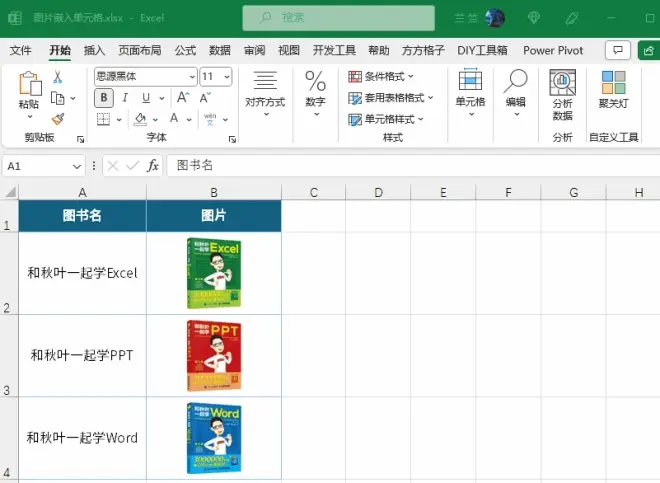Click the Insert Function fx button

click(152, 165)
